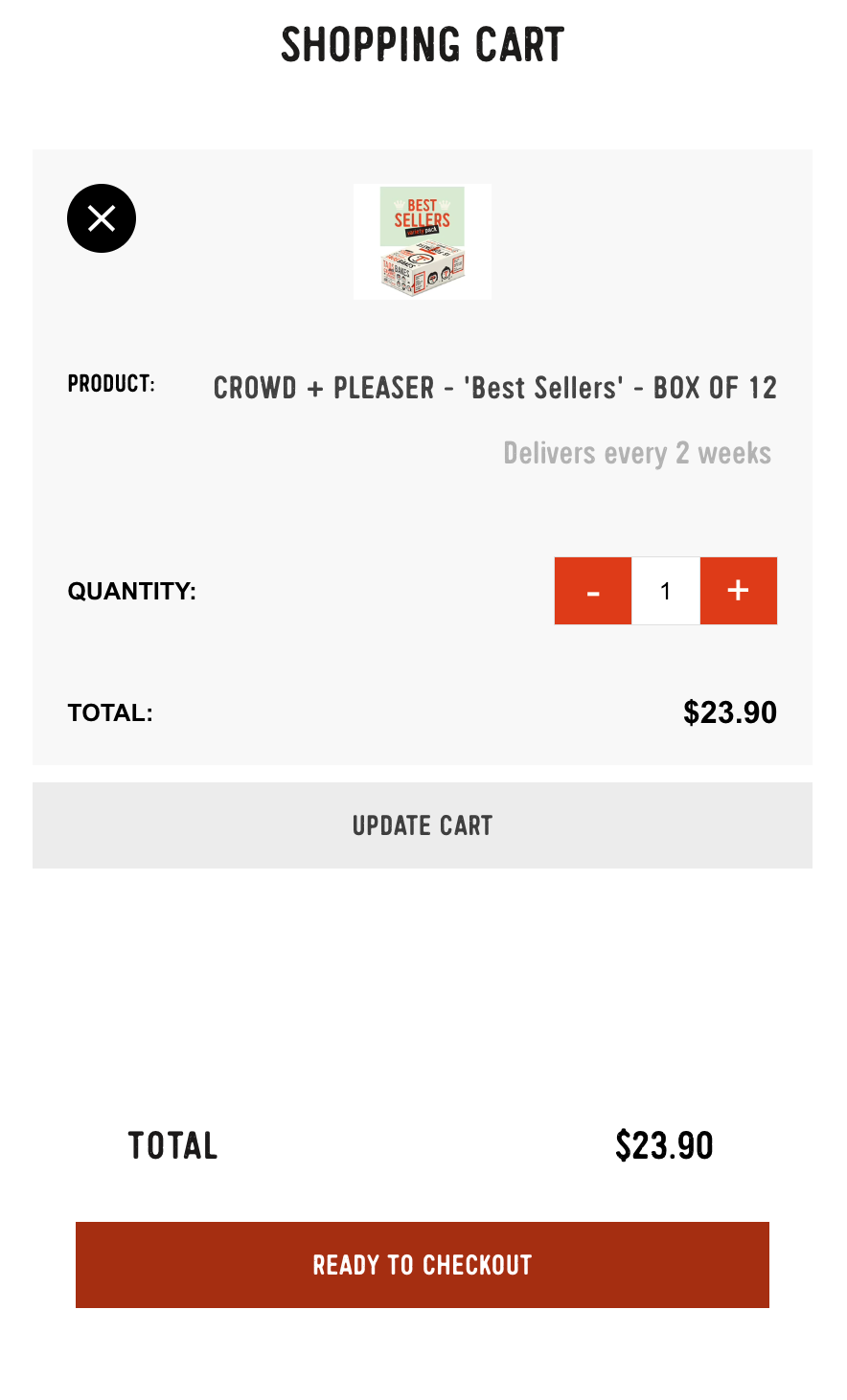This screenshot has height=1400, width=847.
Task: Decrease quantity with the minus button
Action: [x=593, y=591]
